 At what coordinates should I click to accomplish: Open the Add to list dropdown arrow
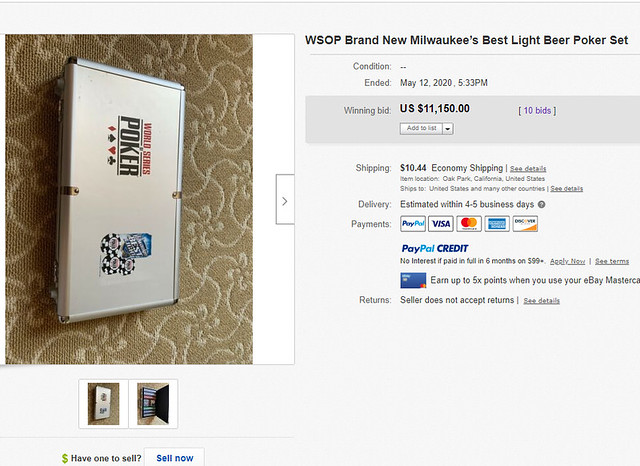[447, 128]
